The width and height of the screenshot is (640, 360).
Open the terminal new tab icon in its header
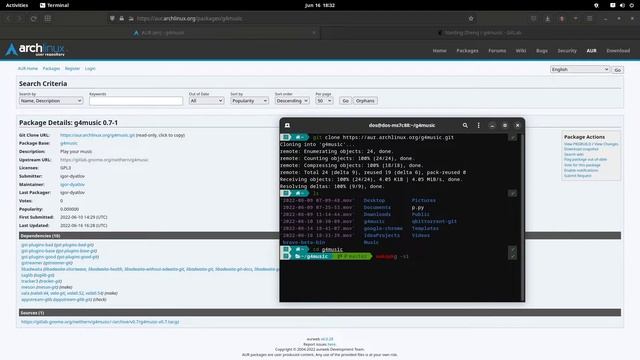(x=287, y=125)
